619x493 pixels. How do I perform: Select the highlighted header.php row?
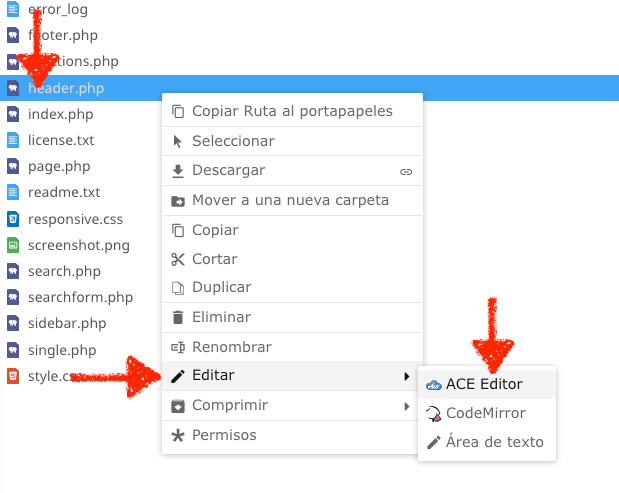310,88
